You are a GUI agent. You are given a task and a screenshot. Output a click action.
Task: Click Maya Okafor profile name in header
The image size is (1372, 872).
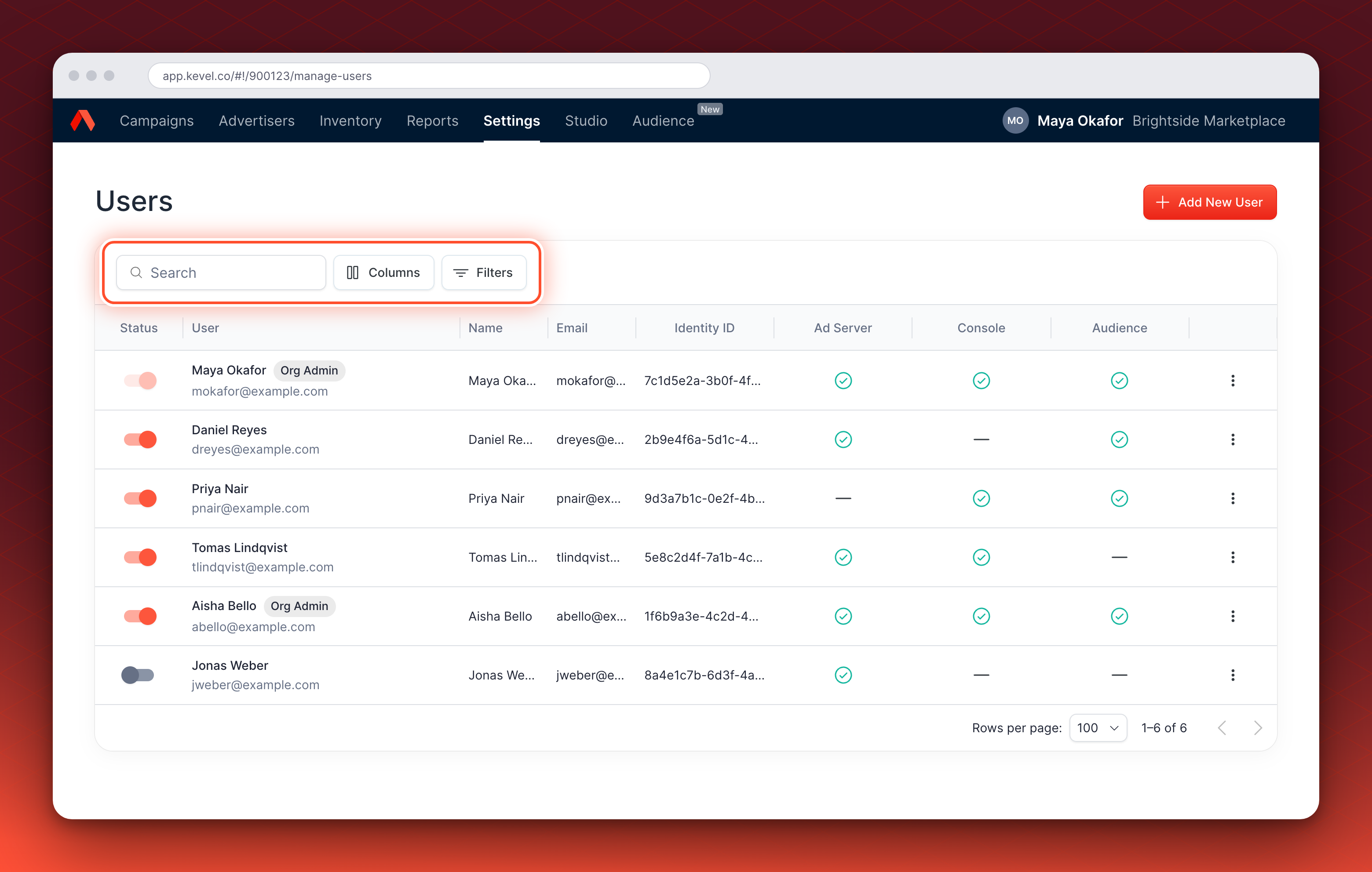coord(1080,121)
